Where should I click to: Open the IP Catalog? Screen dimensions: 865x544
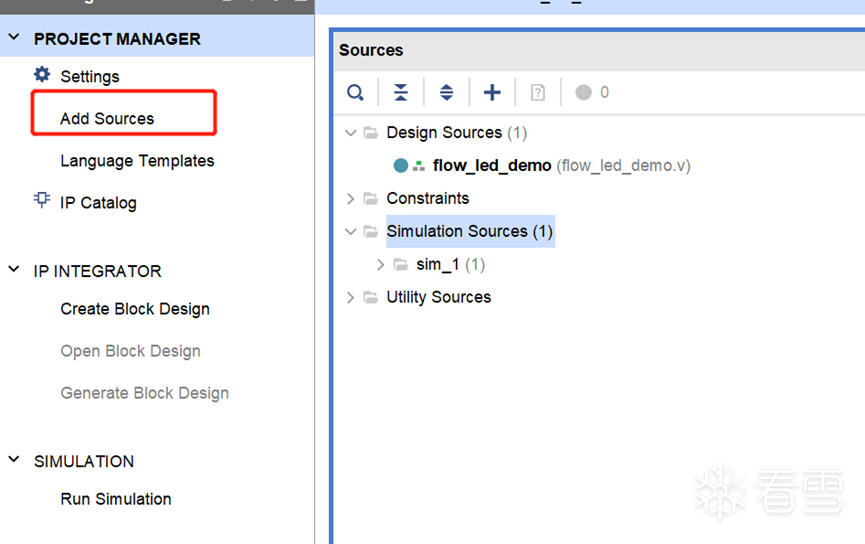[98, 203]
